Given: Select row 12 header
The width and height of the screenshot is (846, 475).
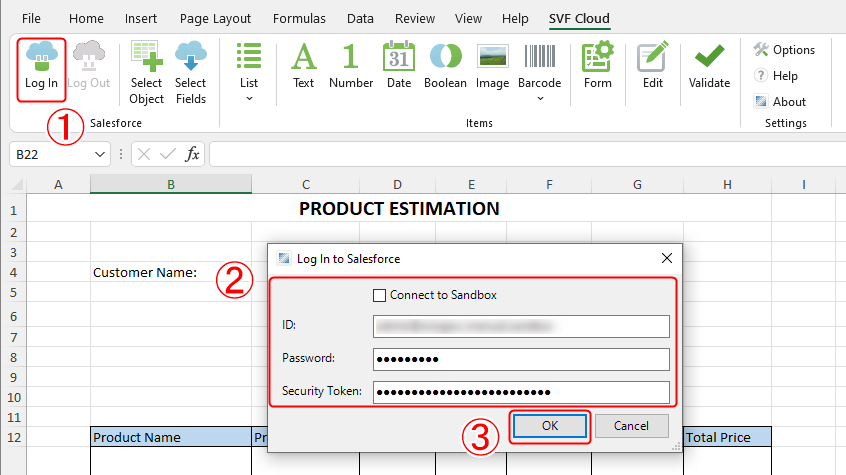Looking at the screenshot, I should (13, 437).
